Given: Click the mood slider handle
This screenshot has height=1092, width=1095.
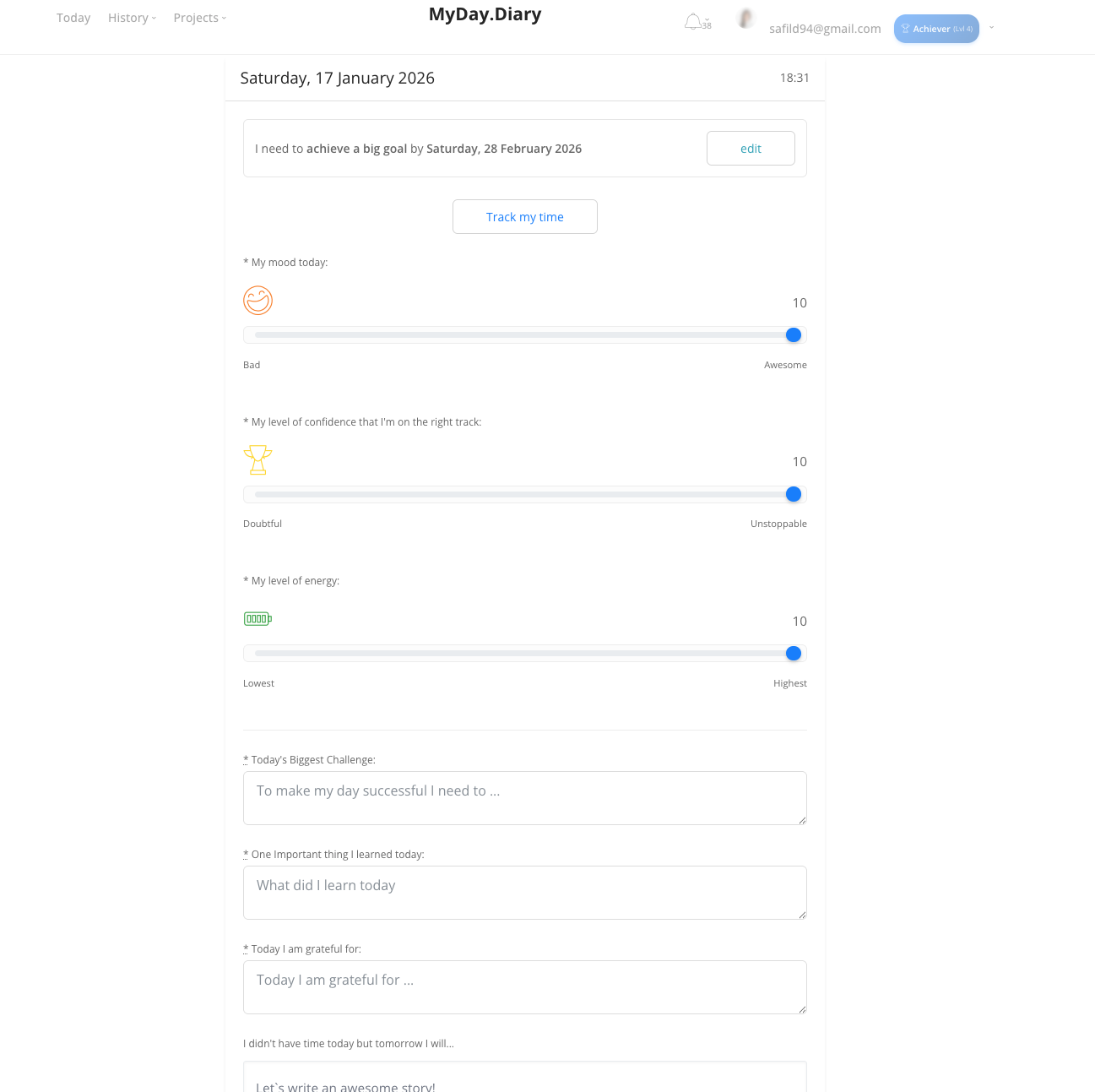Looking at the screenshot, I should tap(793, 335).
